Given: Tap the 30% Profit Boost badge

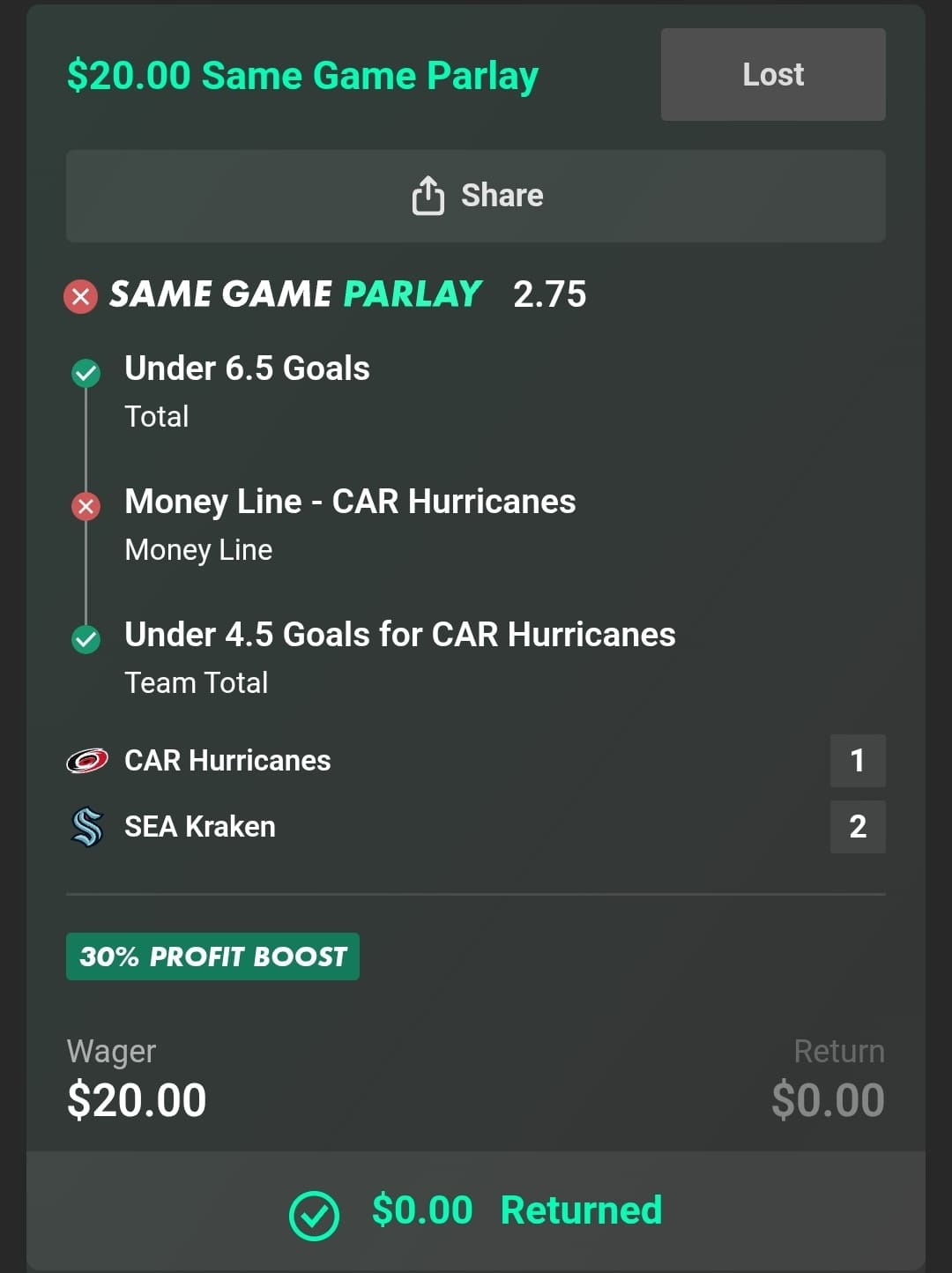Looking at the screenshot, I should (212, 957).
